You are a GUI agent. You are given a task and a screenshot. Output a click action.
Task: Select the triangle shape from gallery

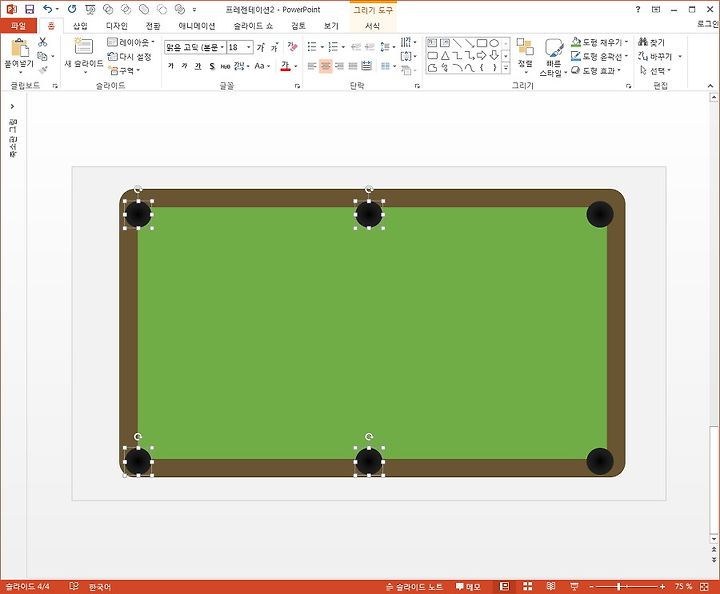(x=445, y=56)
